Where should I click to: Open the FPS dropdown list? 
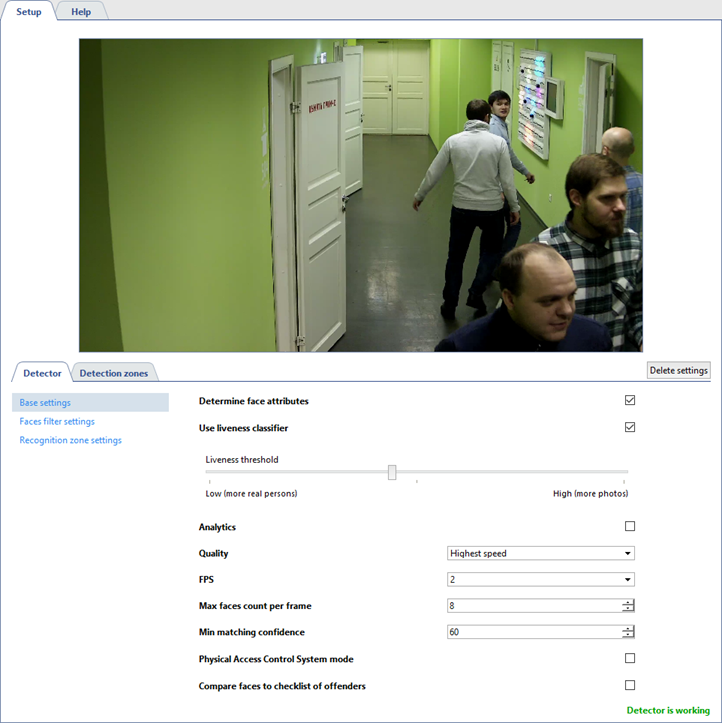[x=540, y=579]
